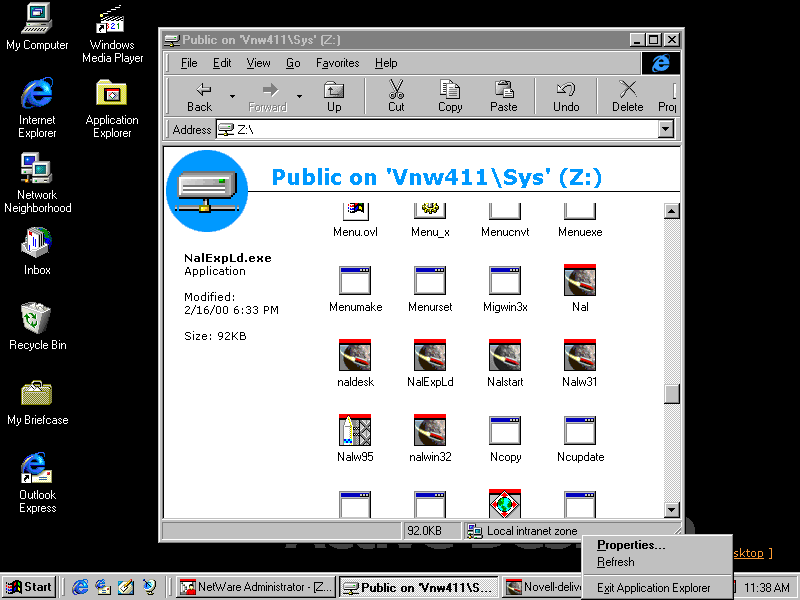800x600 pixels.
Task: Select the Internet Explorer desktop icon
Action: [37, 108]
